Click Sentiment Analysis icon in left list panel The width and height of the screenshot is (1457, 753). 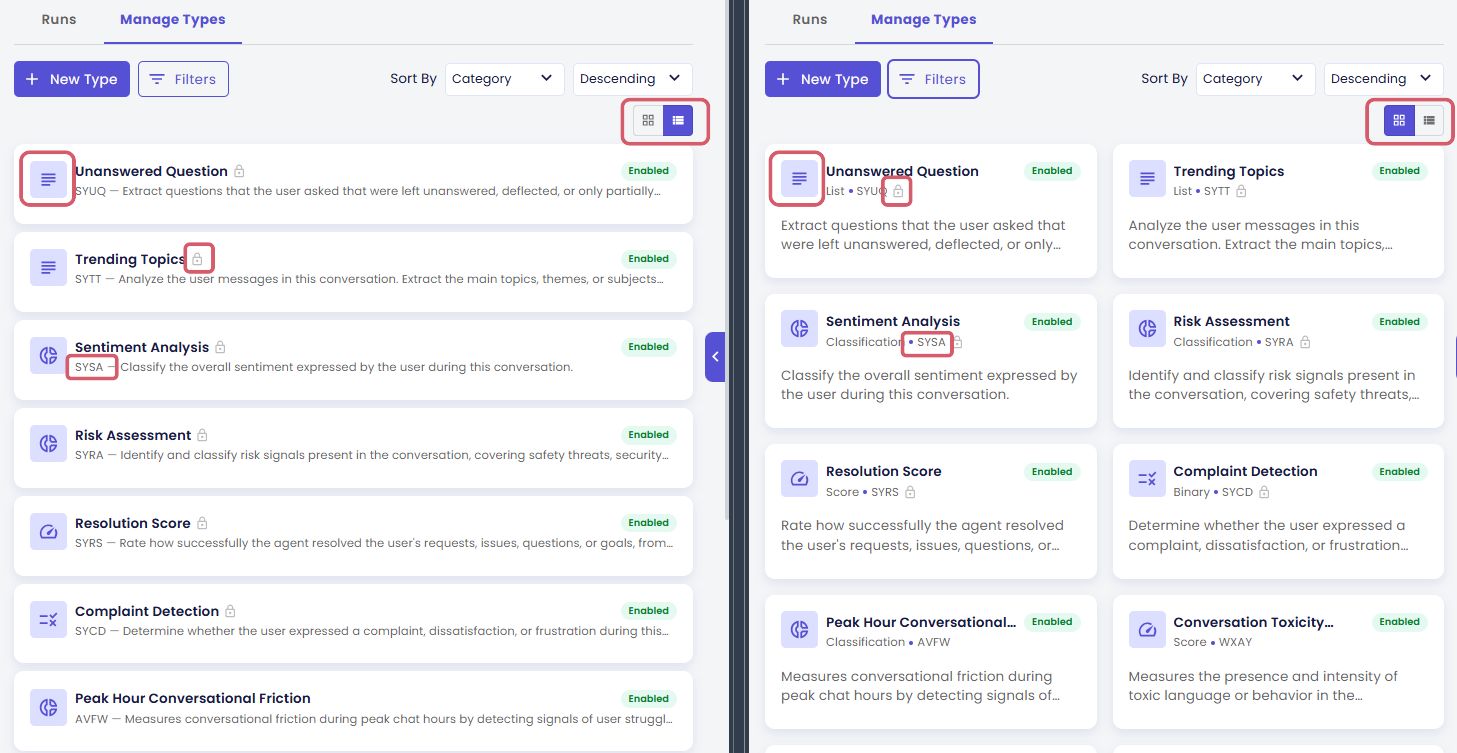[x=48, y=356]
